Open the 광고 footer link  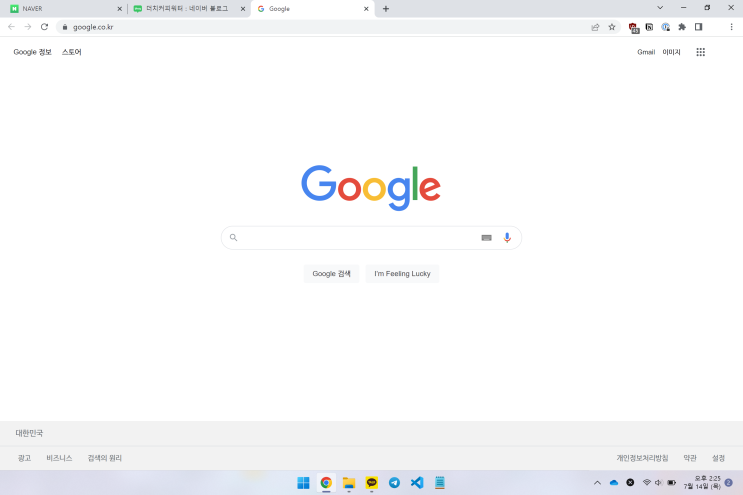point(24,458)
